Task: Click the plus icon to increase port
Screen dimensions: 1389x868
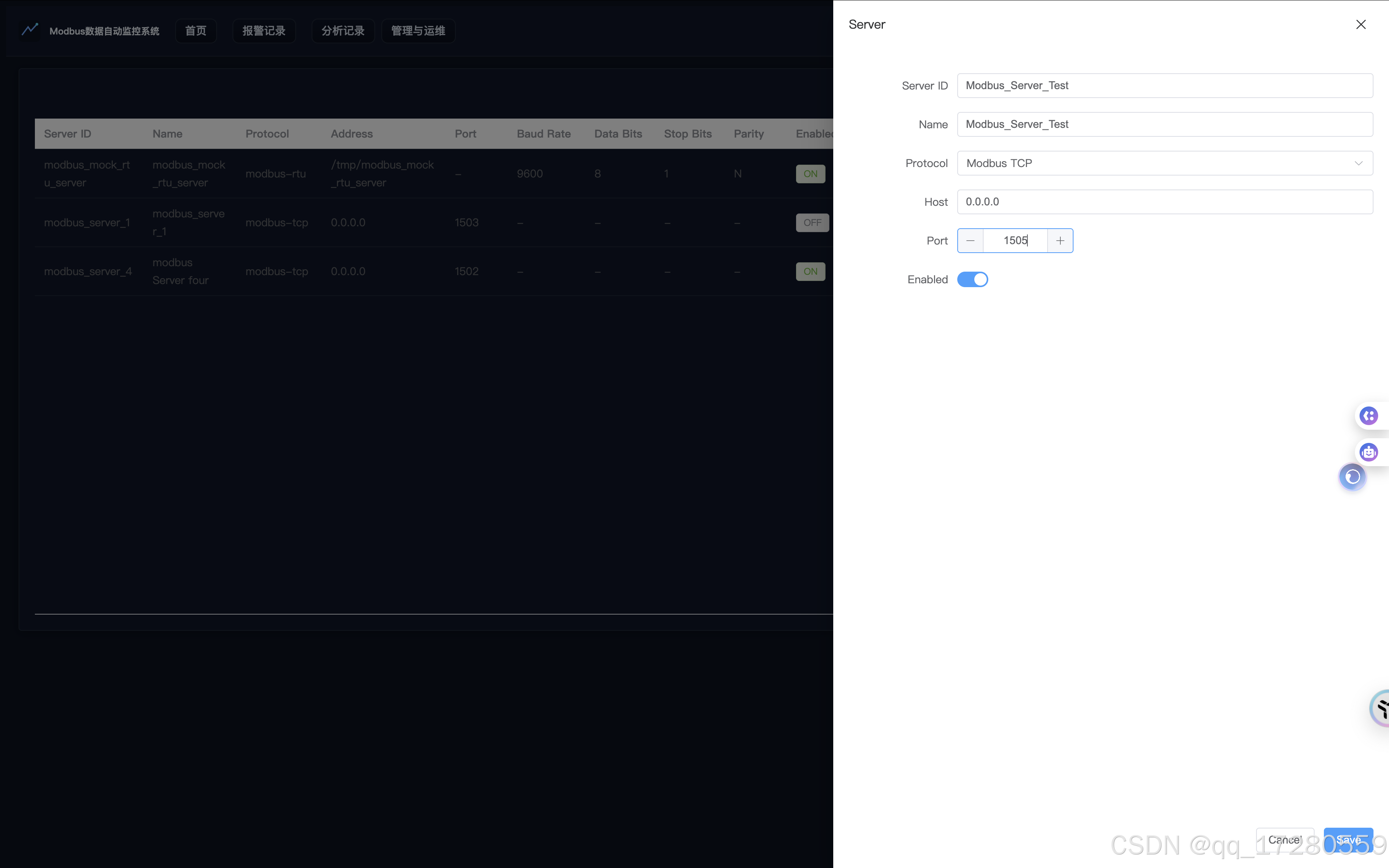Action: coord(1060,241)
